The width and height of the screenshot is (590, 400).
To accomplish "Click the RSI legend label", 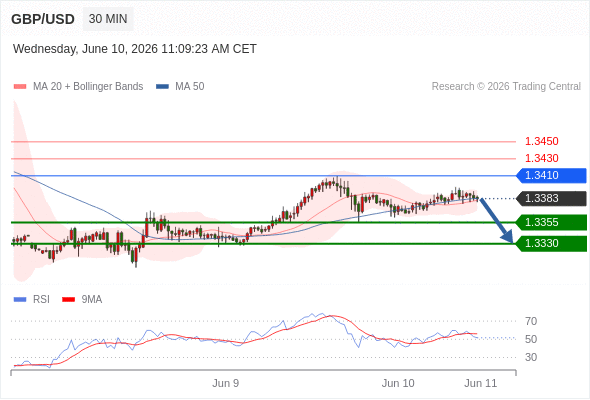I will [41, 300].
